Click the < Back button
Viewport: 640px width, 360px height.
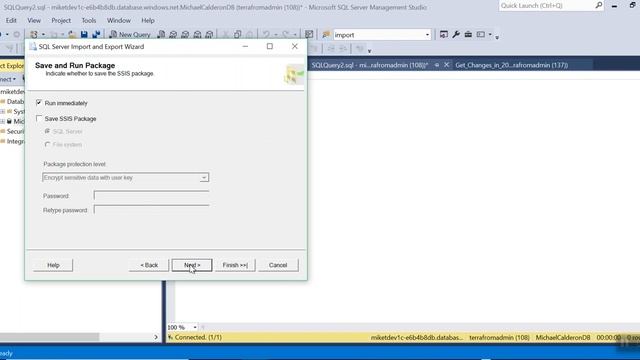pos(149,265)
